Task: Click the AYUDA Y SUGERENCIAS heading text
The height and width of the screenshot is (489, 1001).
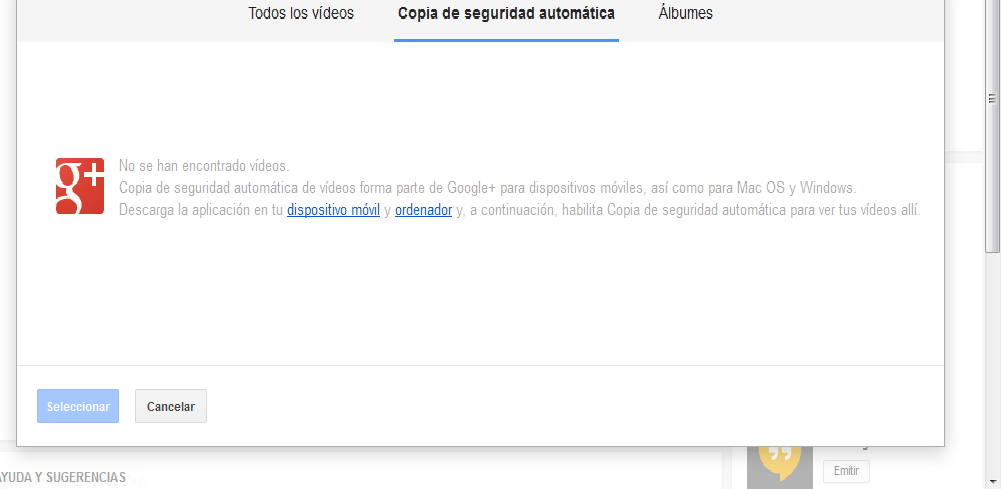Action: (x=63, y=477)
